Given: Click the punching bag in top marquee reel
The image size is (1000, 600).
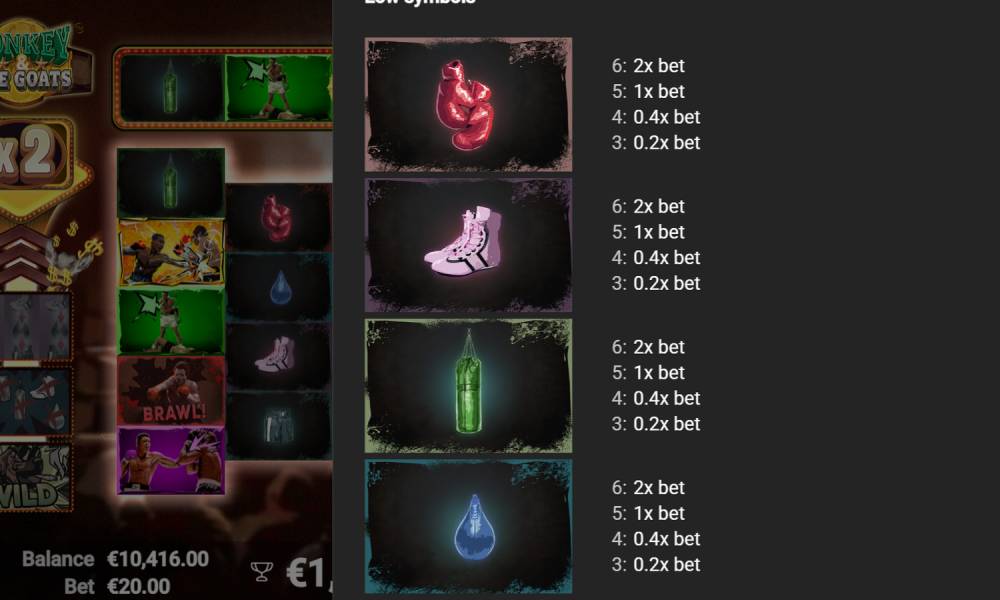Looking at the screenshot, I should pyautogui.click(x=171, y=87).
